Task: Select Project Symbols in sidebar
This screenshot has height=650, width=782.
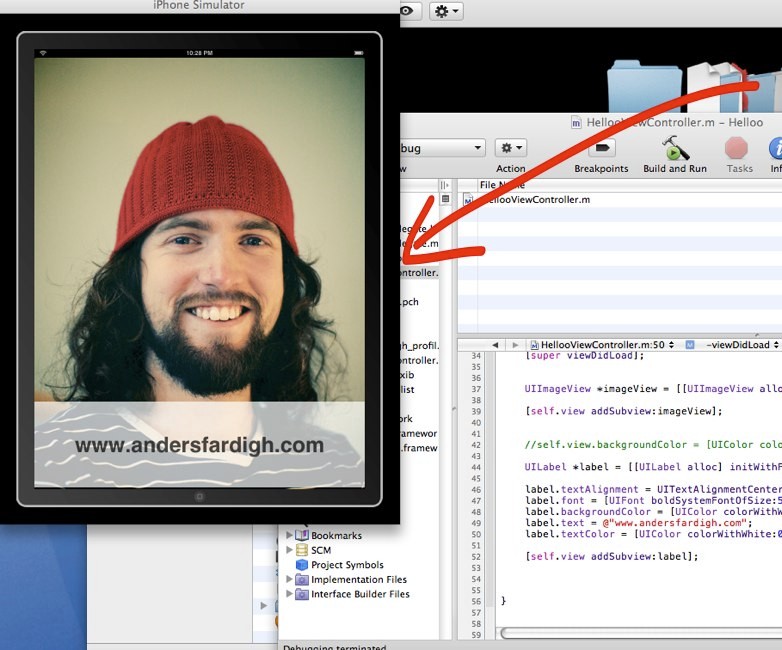Action: 346,565
